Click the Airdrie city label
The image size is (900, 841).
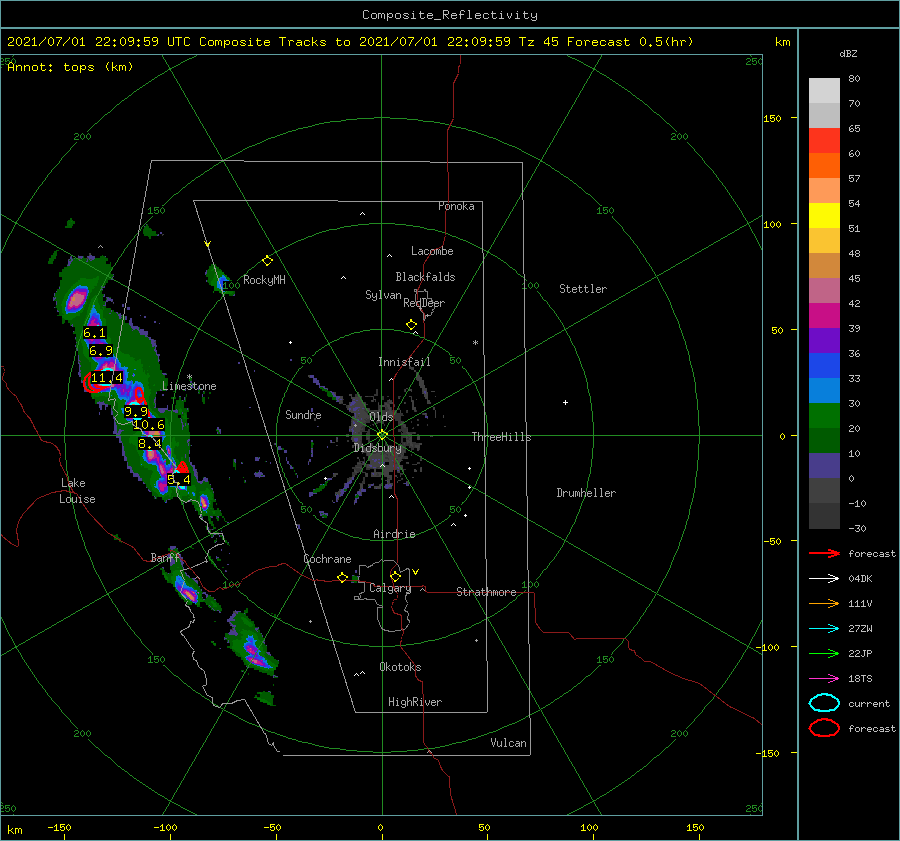coord(394,534)
